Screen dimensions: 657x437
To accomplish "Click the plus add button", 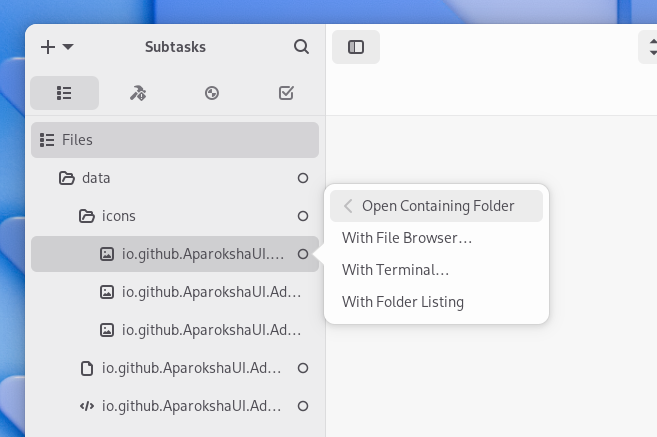I will coord(48,47).
